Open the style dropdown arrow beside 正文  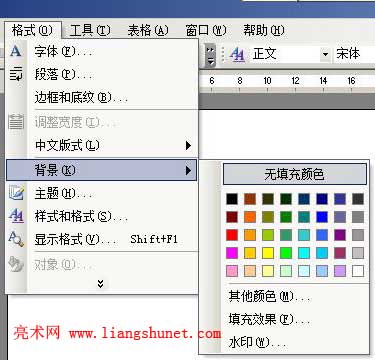click(325, 54)
